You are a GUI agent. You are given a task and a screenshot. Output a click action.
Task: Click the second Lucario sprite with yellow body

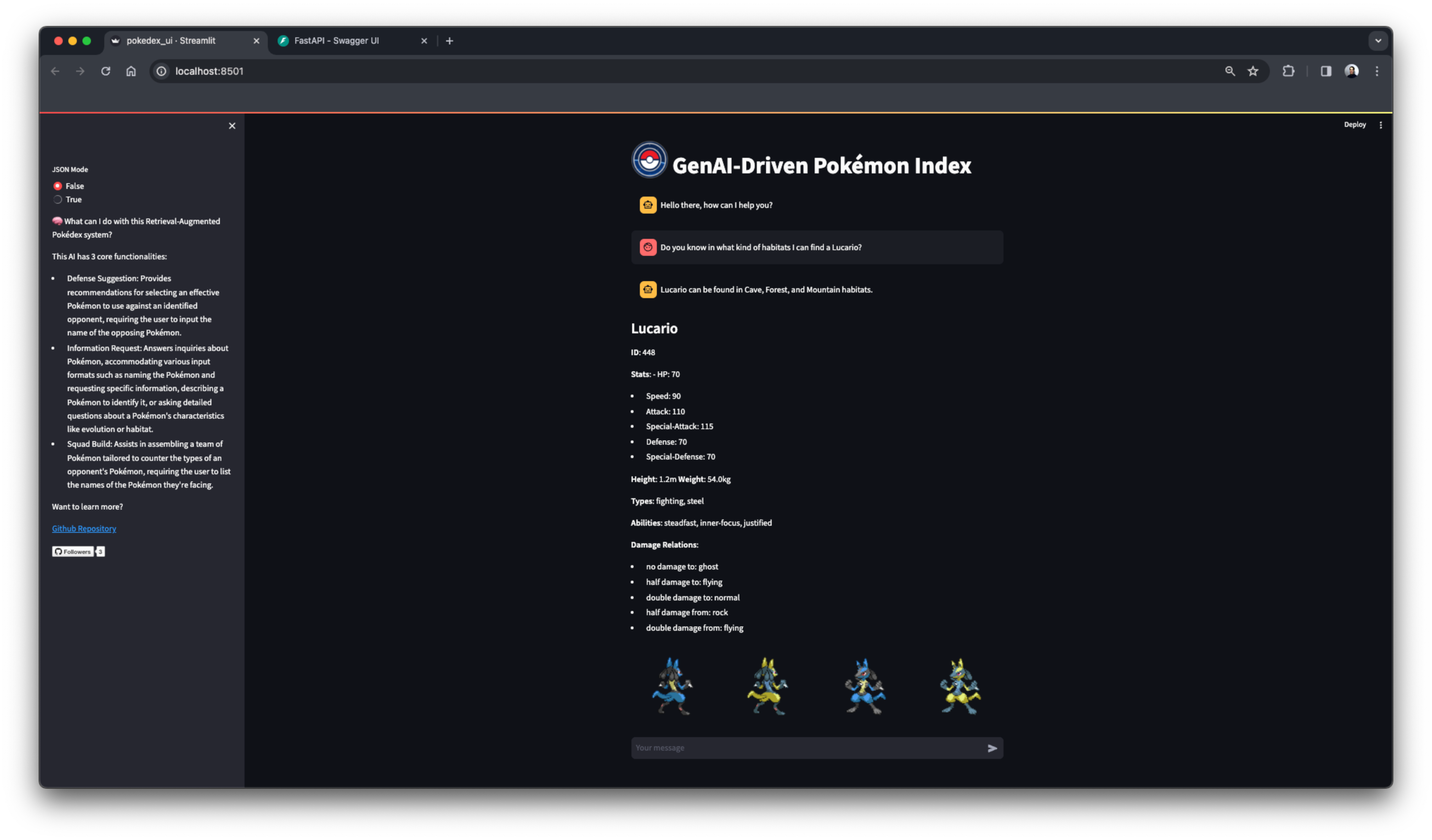(768, 686)
